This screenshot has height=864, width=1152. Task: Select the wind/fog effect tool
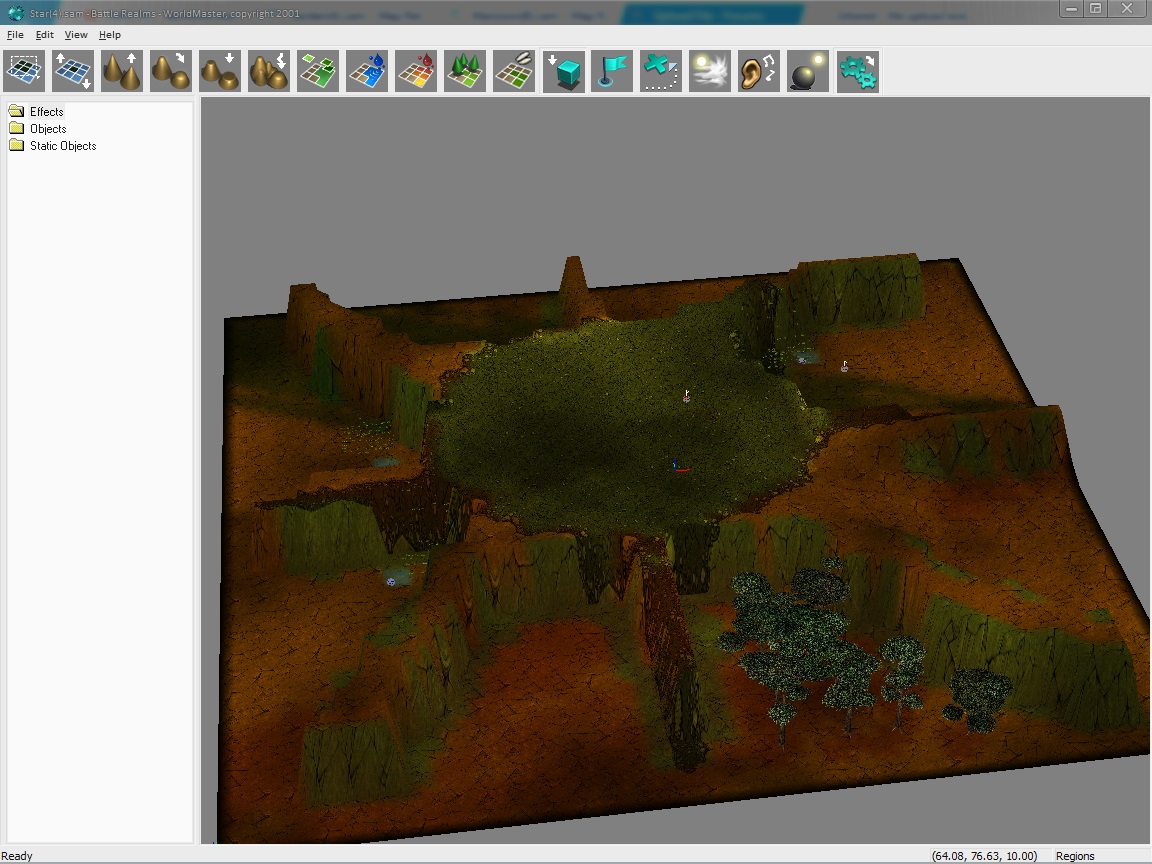pos(710,71)
